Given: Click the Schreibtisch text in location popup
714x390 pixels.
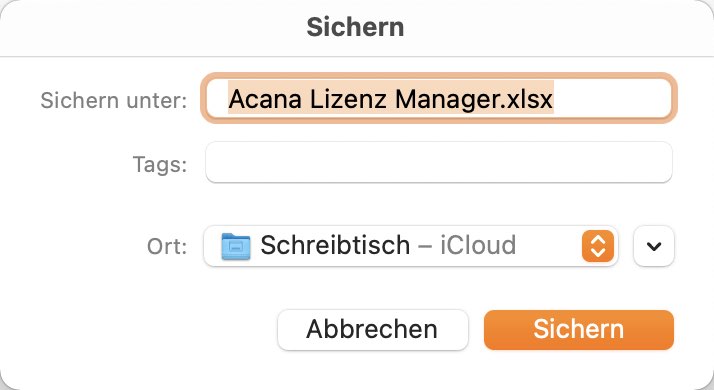Looking at the screenshot, I should coord(335,245).
